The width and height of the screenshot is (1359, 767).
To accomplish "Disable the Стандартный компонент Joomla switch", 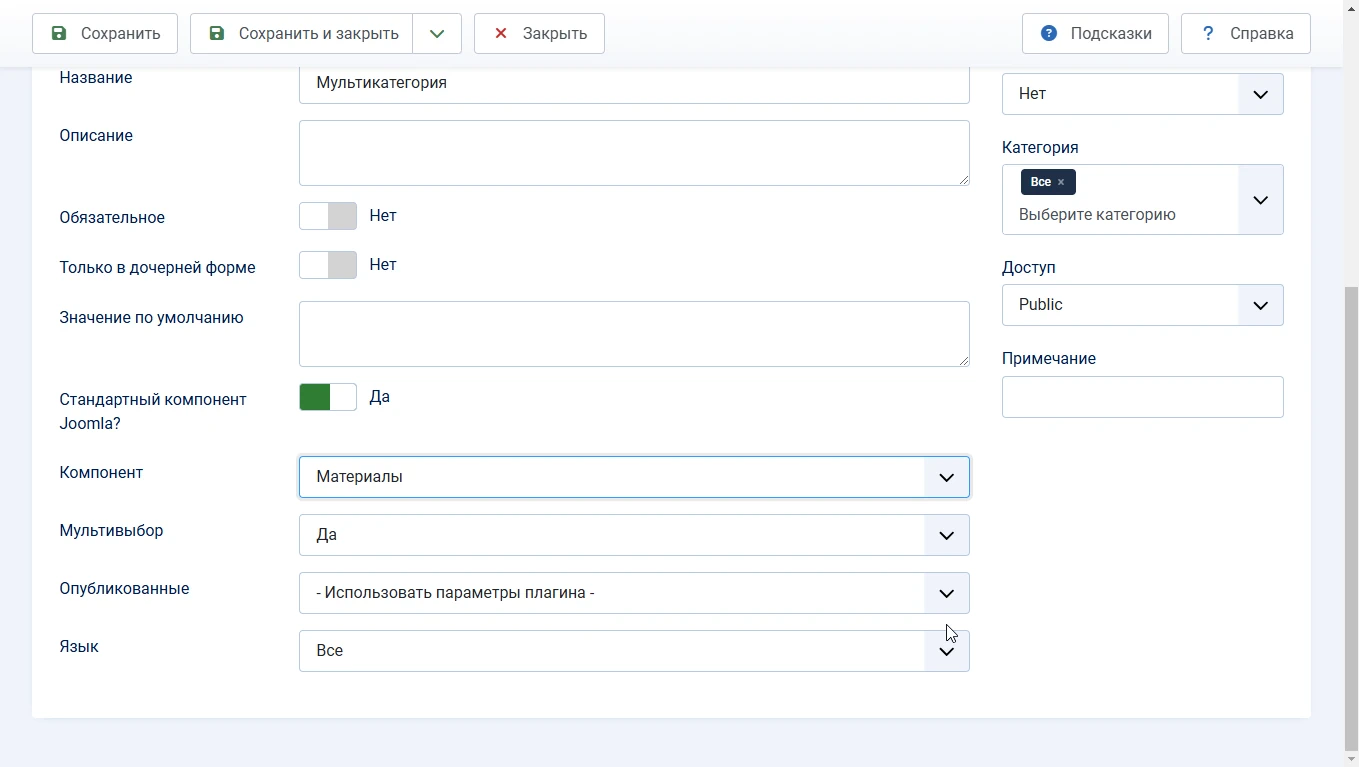I will [x=328, y=397].
